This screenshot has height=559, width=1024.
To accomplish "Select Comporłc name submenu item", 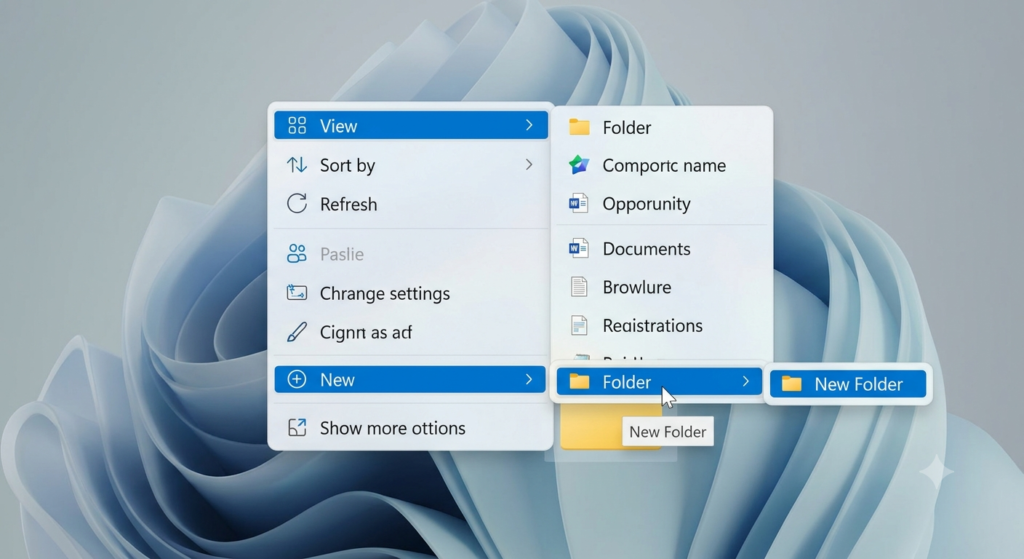I will pyautogui.click(x=662, y=165).
